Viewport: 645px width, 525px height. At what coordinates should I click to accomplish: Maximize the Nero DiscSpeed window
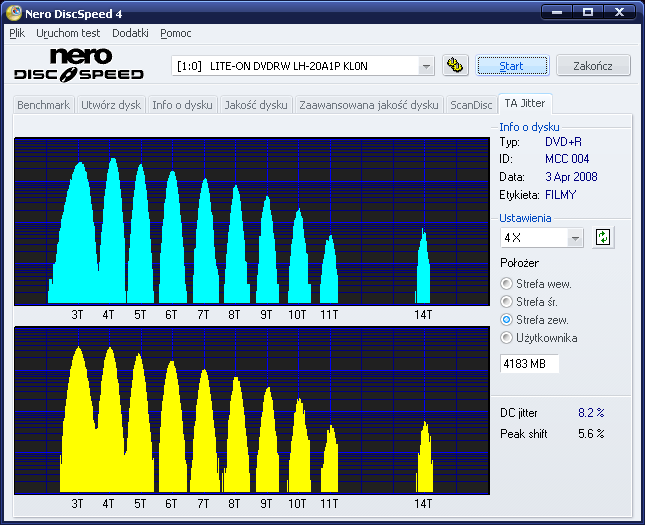588,12
